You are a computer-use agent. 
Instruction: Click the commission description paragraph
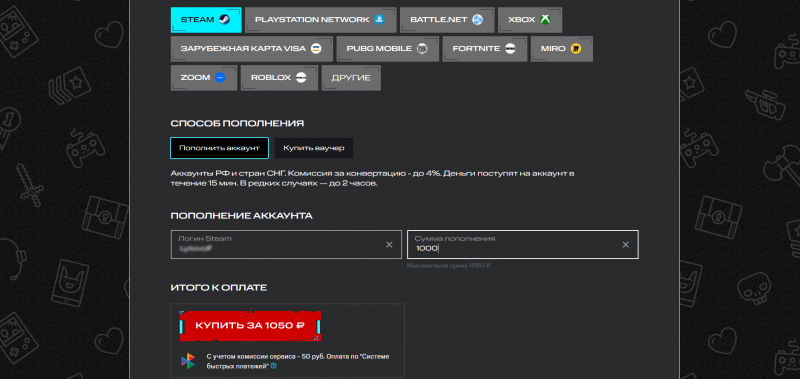372,179
